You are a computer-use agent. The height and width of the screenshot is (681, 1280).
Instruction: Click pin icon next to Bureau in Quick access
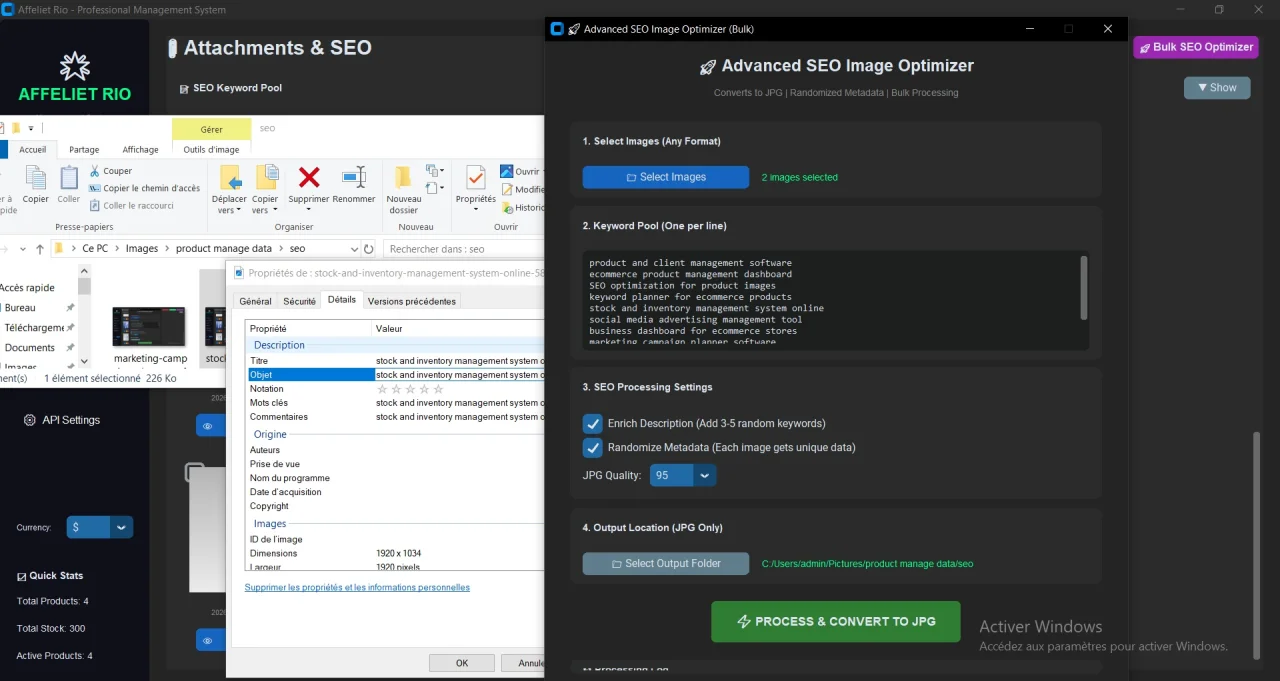point(70,308)
